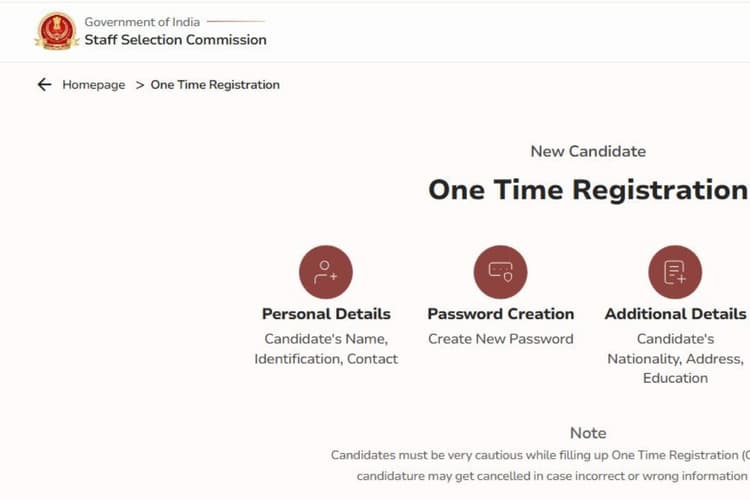Viewport: 750px width, 500px height.
Task: Click the Create New Password description
Action: click(500, 339)
